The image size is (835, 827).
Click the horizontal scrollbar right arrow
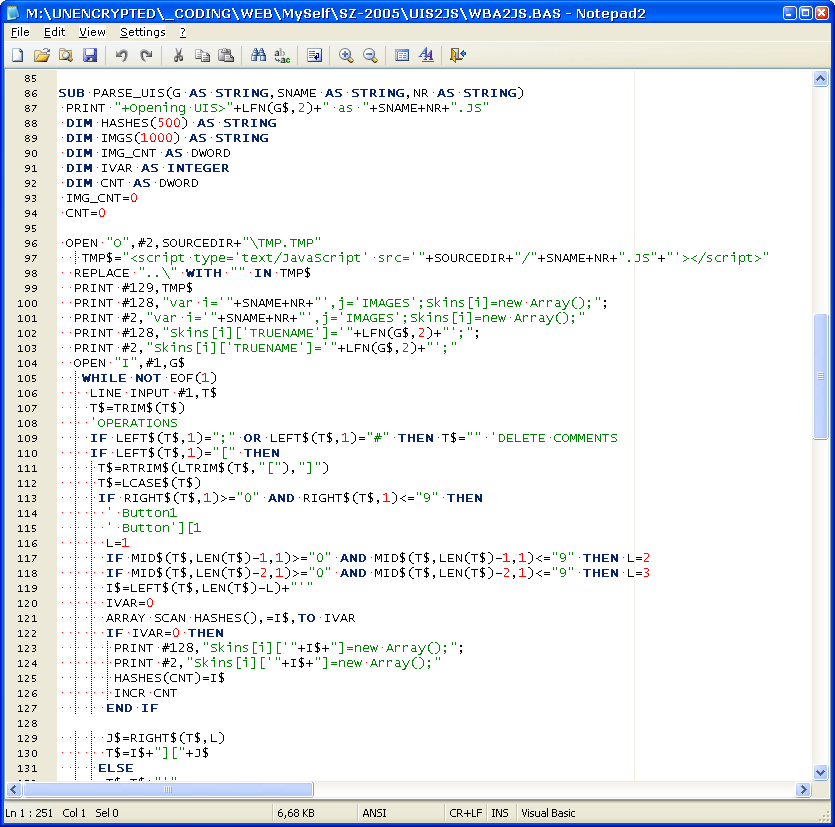pos(804,789)
